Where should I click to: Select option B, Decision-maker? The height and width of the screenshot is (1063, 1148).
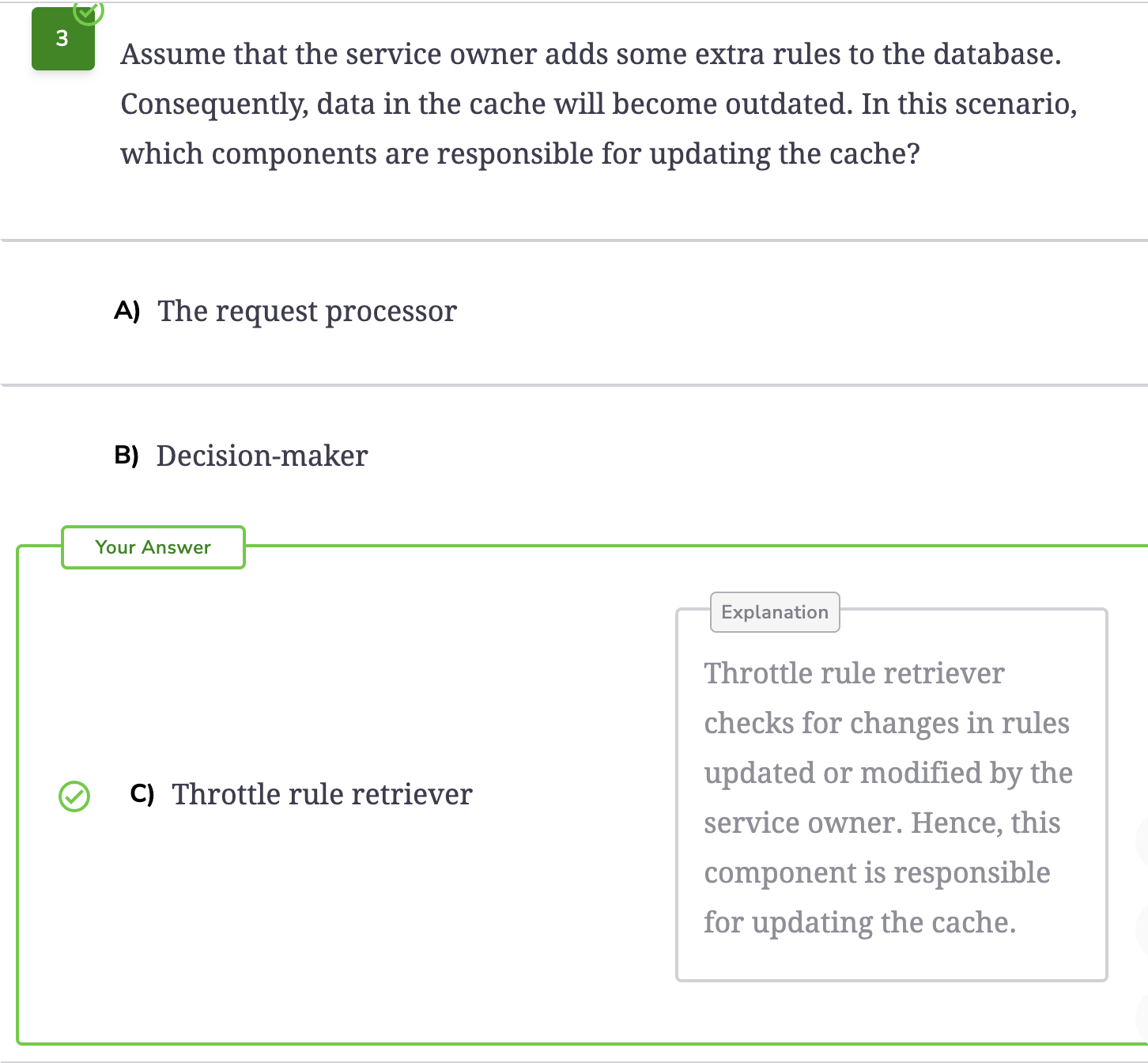click(262, 456)
